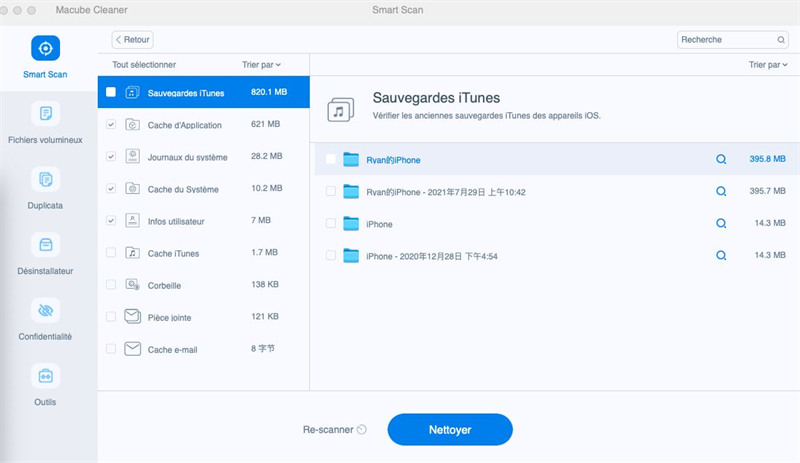Click the Cache e-mail envelope icon
Screen dimensions: 800x463
point(133,349)
